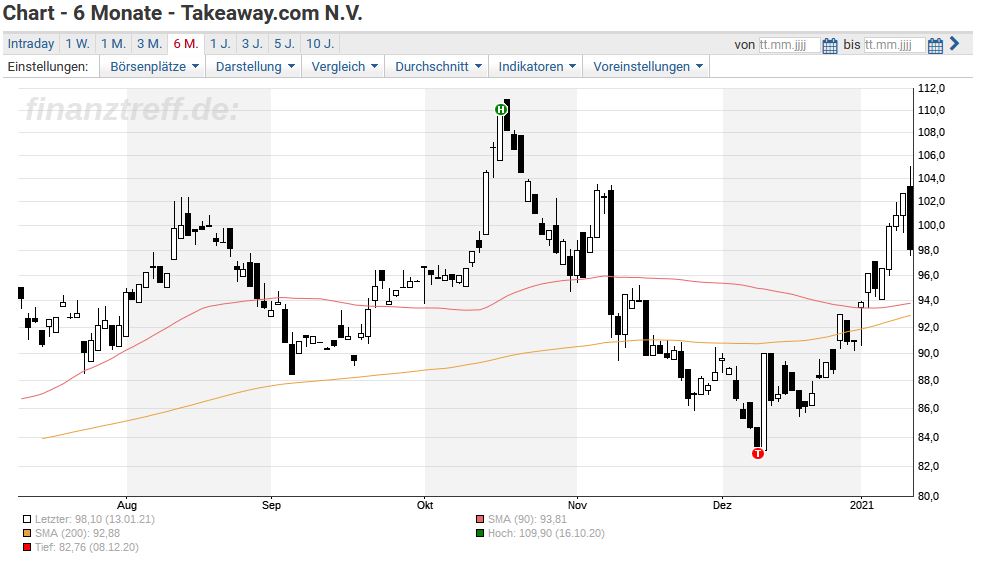Image resolution: width=983 pixels, height=568 pixels.
Task: Click the '112,0' y-axis value
Action: (x=932, y=88)
